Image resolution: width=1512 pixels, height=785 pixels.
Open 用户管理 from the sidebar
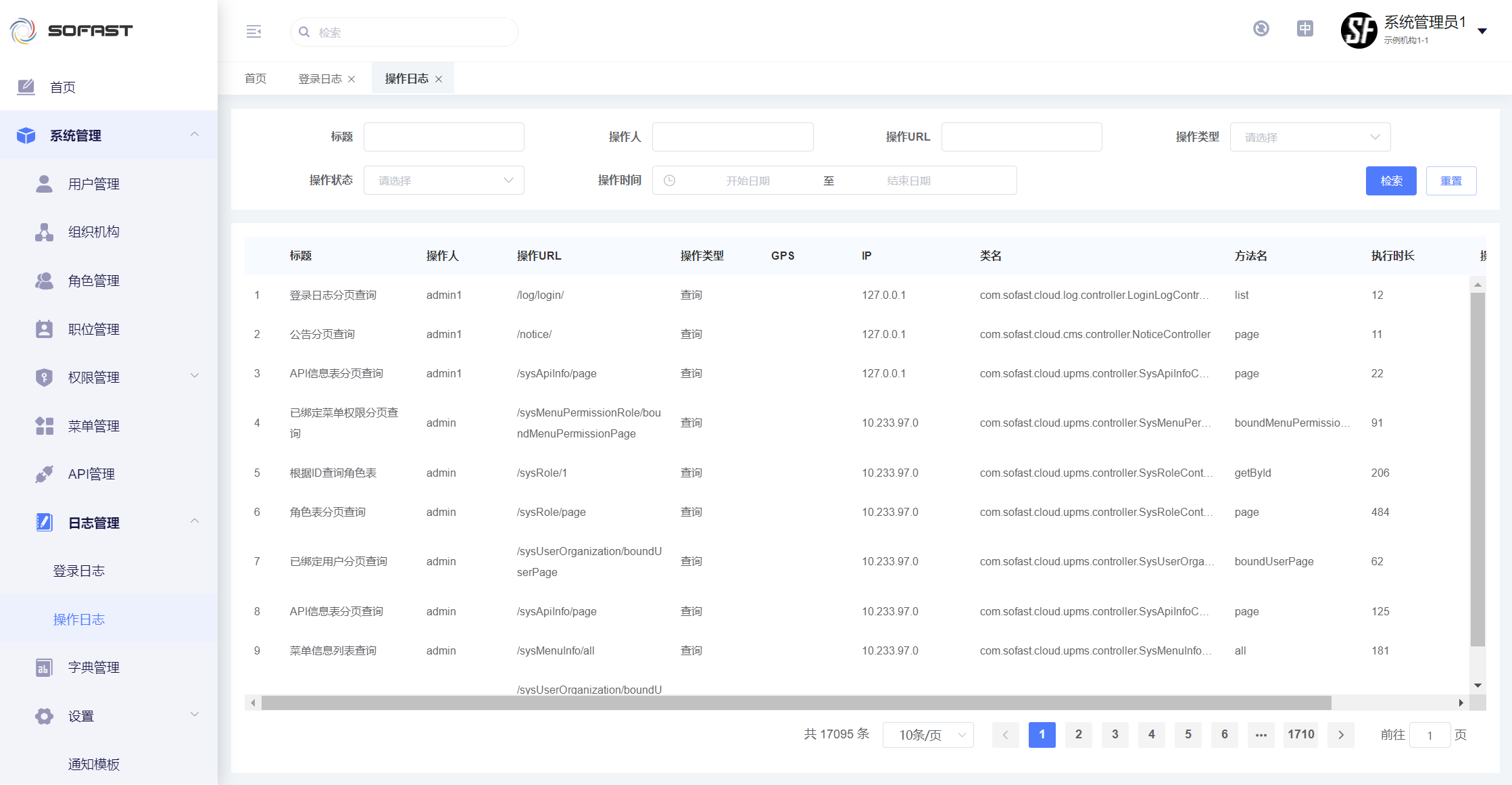(x=93, y=184)
